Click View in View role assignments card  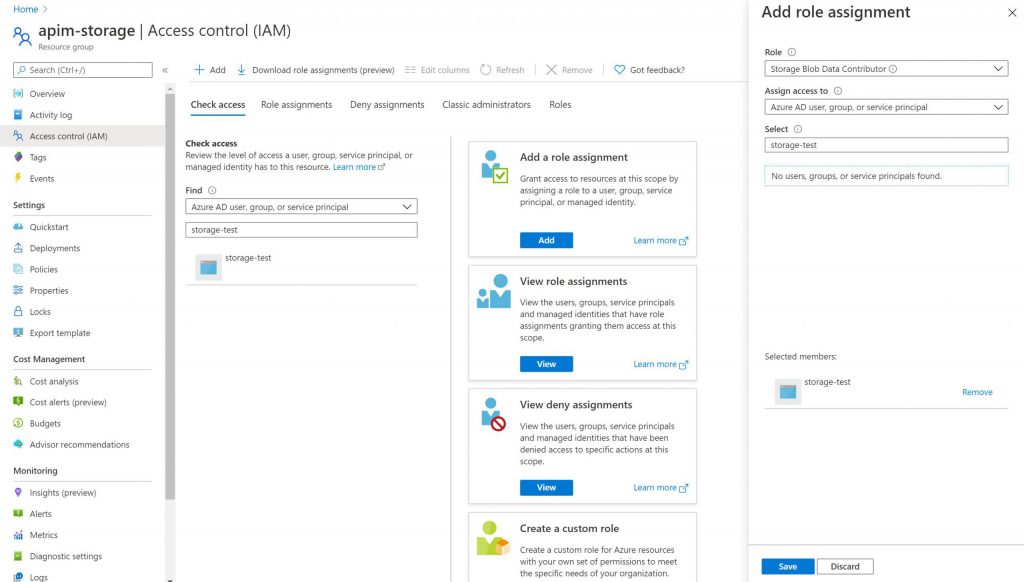pyautogui.click(x=547, y=364)
